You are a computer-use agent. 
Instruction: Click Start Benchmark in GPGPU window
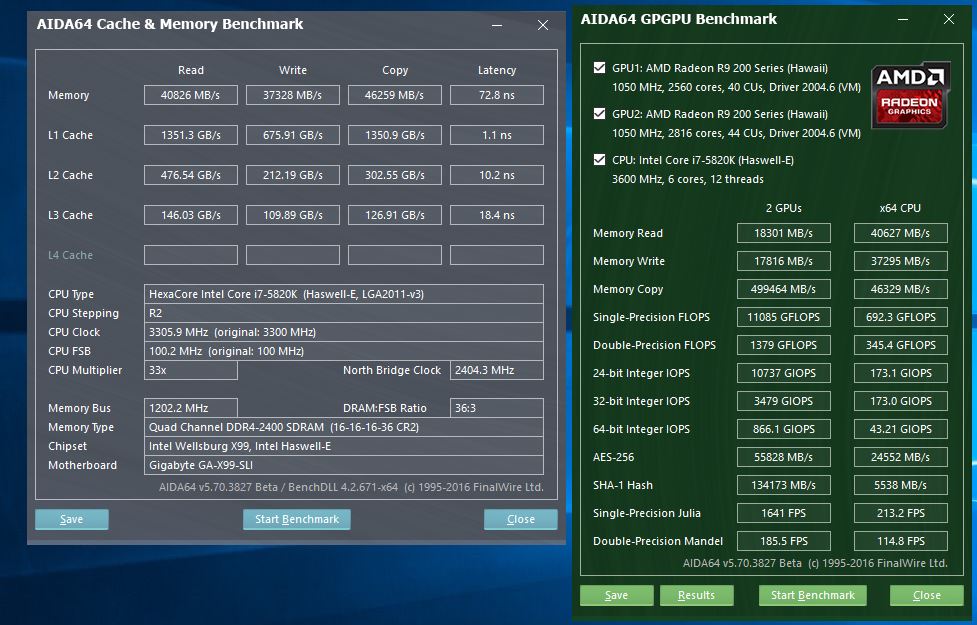pos(813,595)
